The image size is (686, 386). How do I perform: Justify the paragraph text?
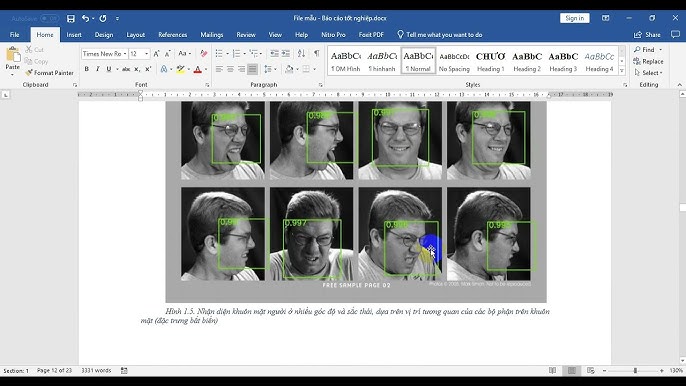[x=252, y=69]
